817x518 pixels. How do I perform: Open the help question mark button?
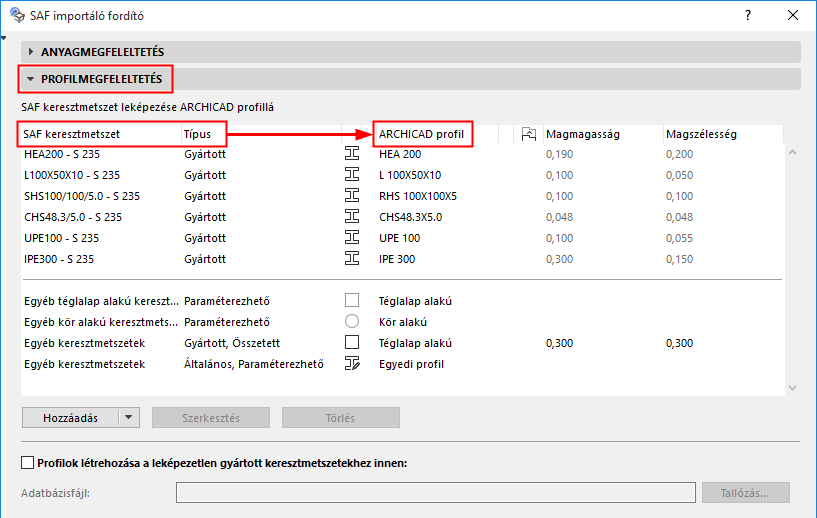pos(748,15)
